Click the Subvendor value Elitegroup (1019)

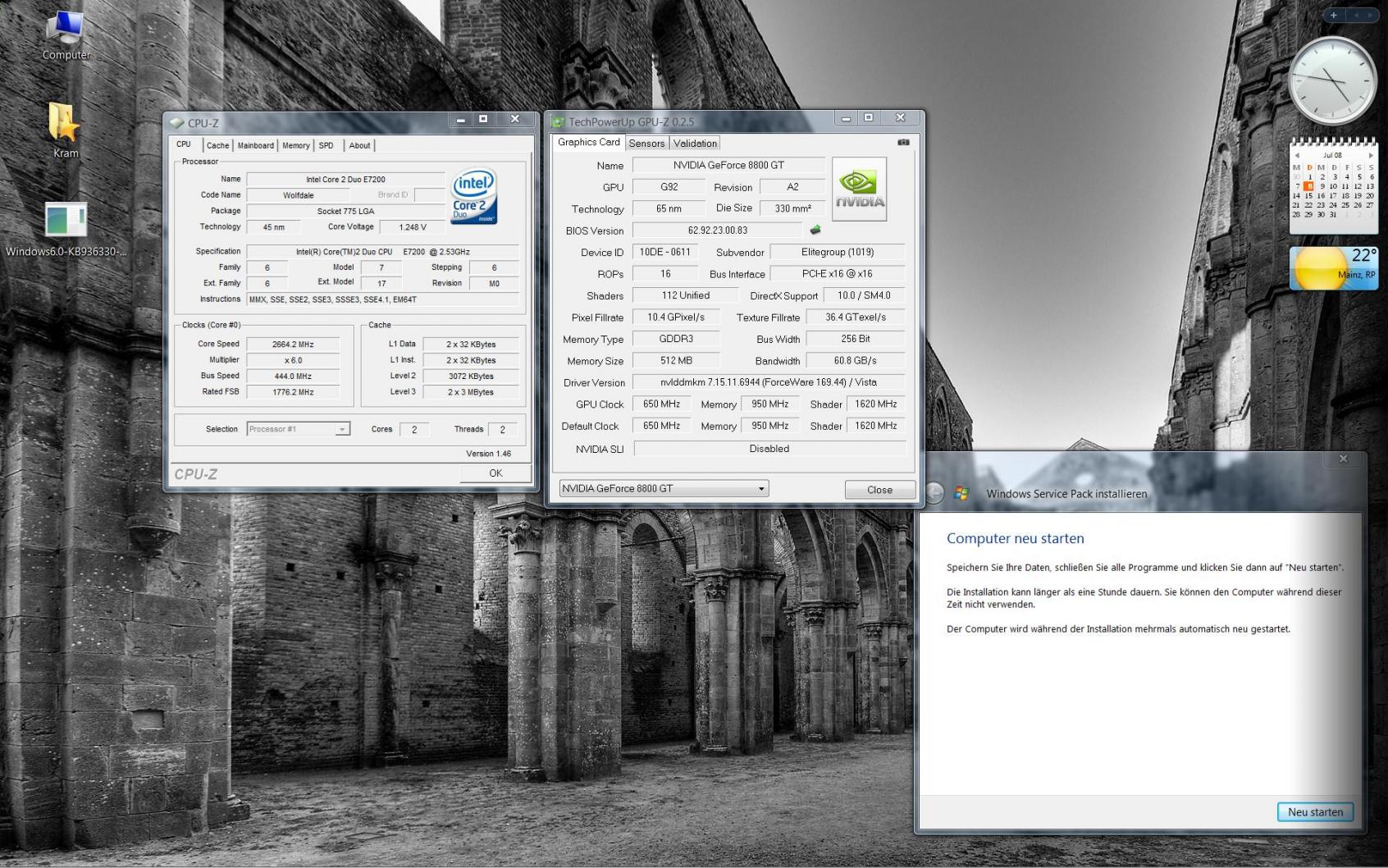pyautogui.click(x=838, y=252)
